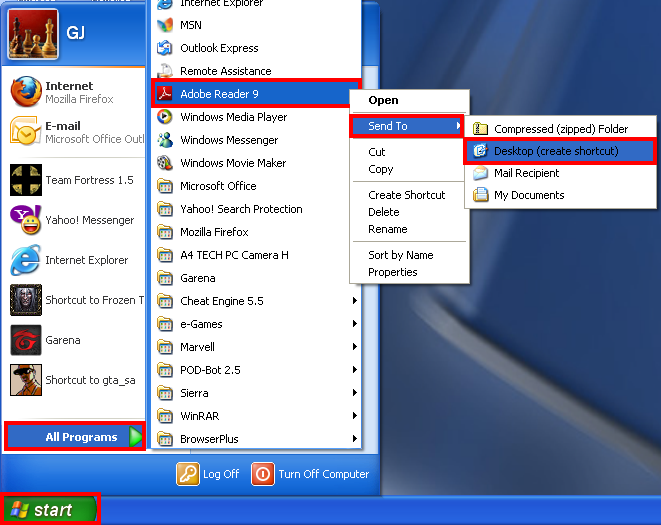The width and height of the screenshot is (661, 525).
Task: Click the GJ user chess picture
Action: [33, 34]
